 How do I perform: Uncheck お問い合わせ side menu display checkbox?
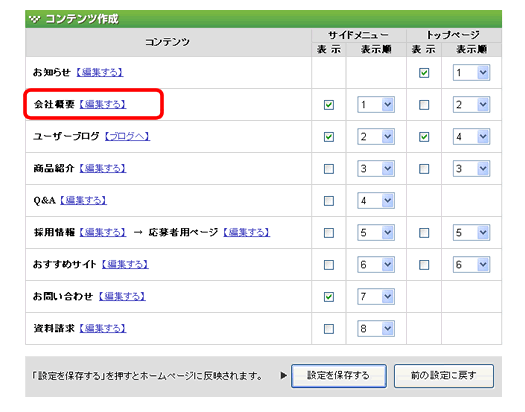(329, 297)
